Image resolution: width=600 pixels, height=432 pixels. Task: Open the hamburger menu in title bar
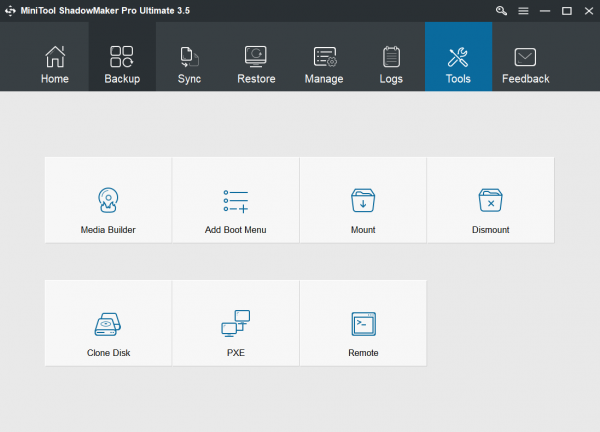[x=523, y=10]
